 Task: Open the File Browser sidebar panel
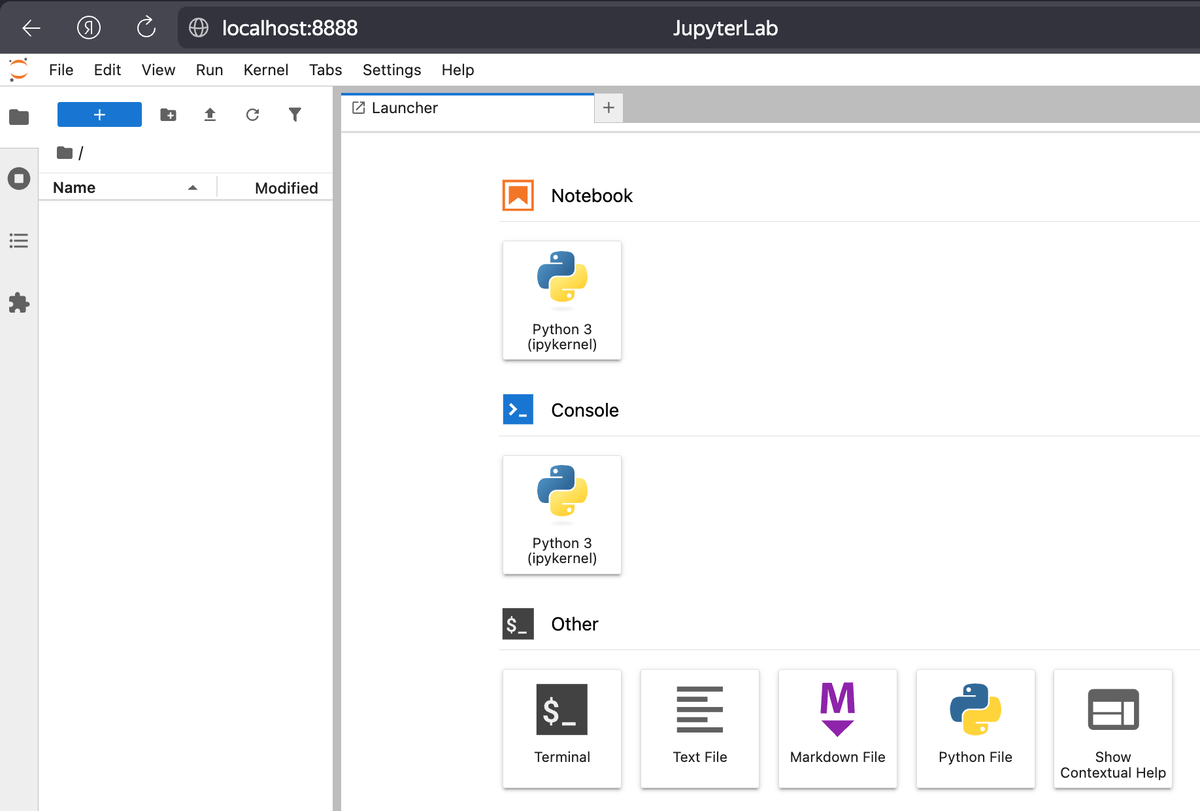[x=19, y=117]
